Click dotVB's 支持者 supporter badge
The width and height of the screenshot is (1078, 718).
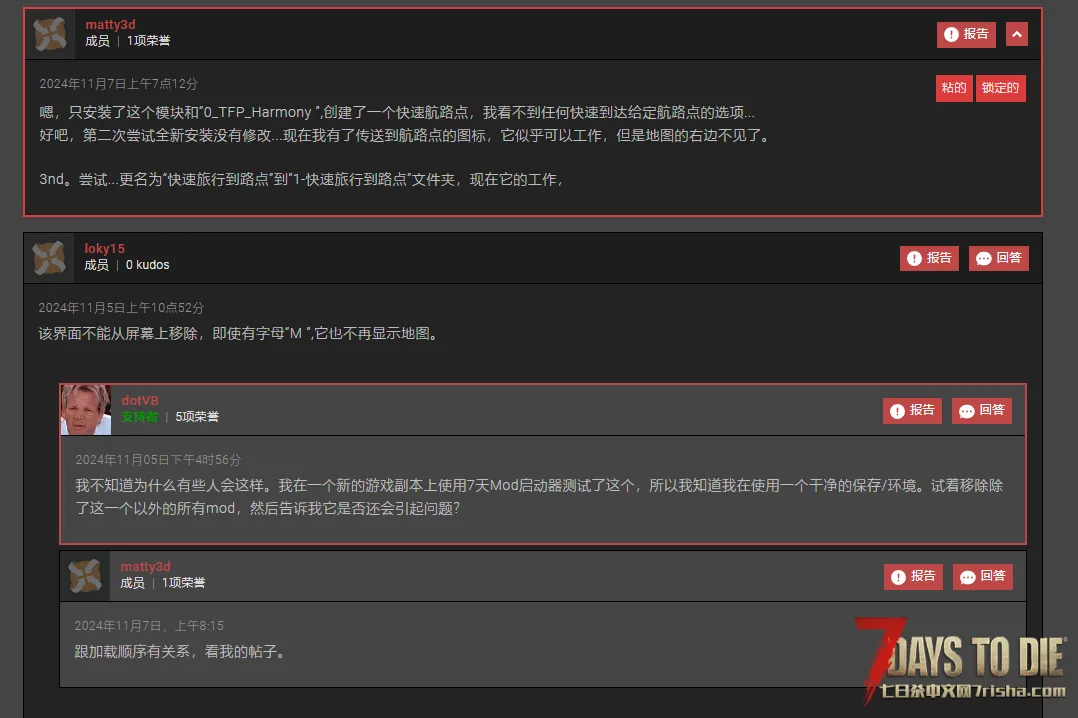click(x=140, y=417)
